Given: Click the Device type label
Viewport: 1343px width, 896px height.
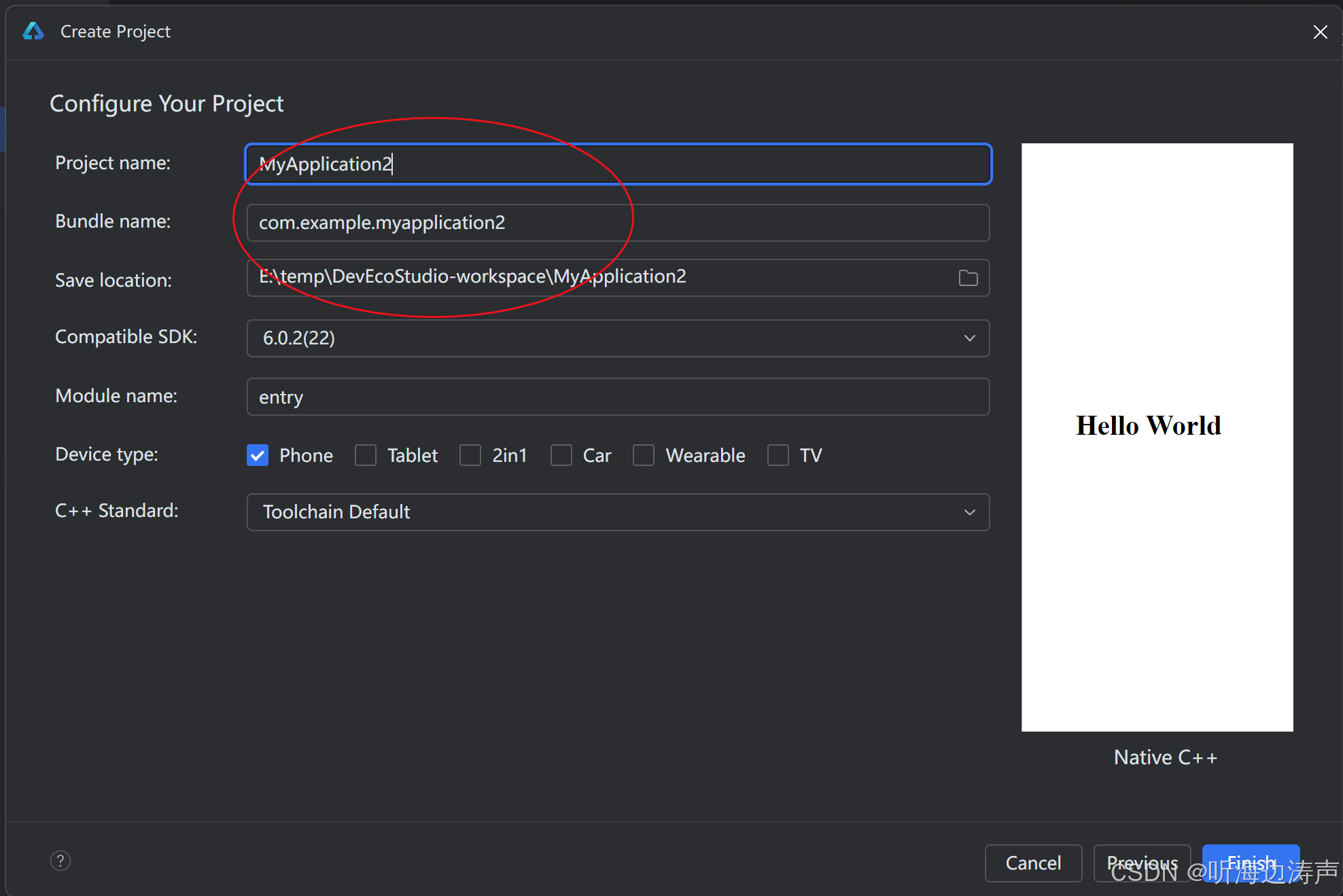Looking at the screenshot, I should (107, 454).
